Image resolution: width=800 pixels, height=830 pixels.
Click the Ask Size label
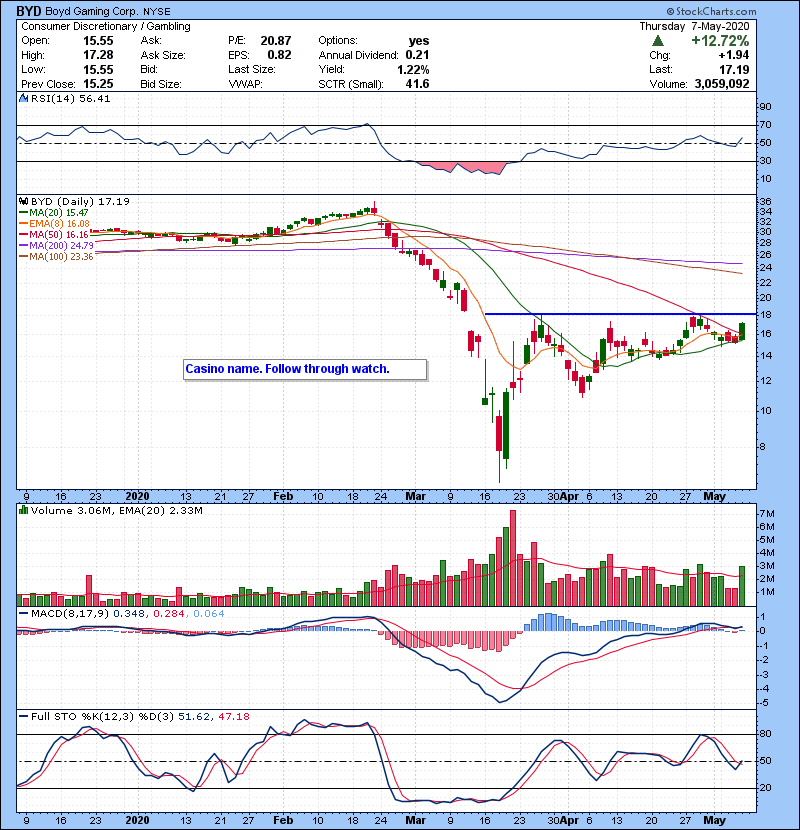163,55
